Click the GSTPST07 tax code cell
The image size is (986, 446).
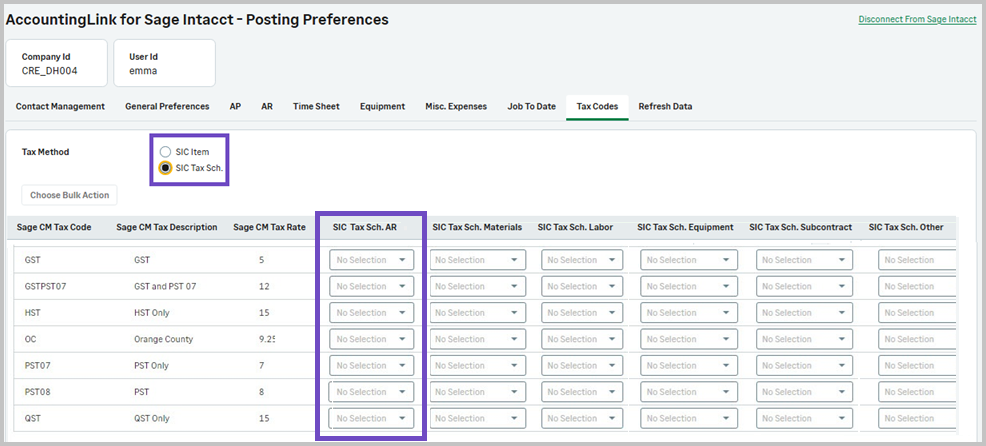point(45,286)
